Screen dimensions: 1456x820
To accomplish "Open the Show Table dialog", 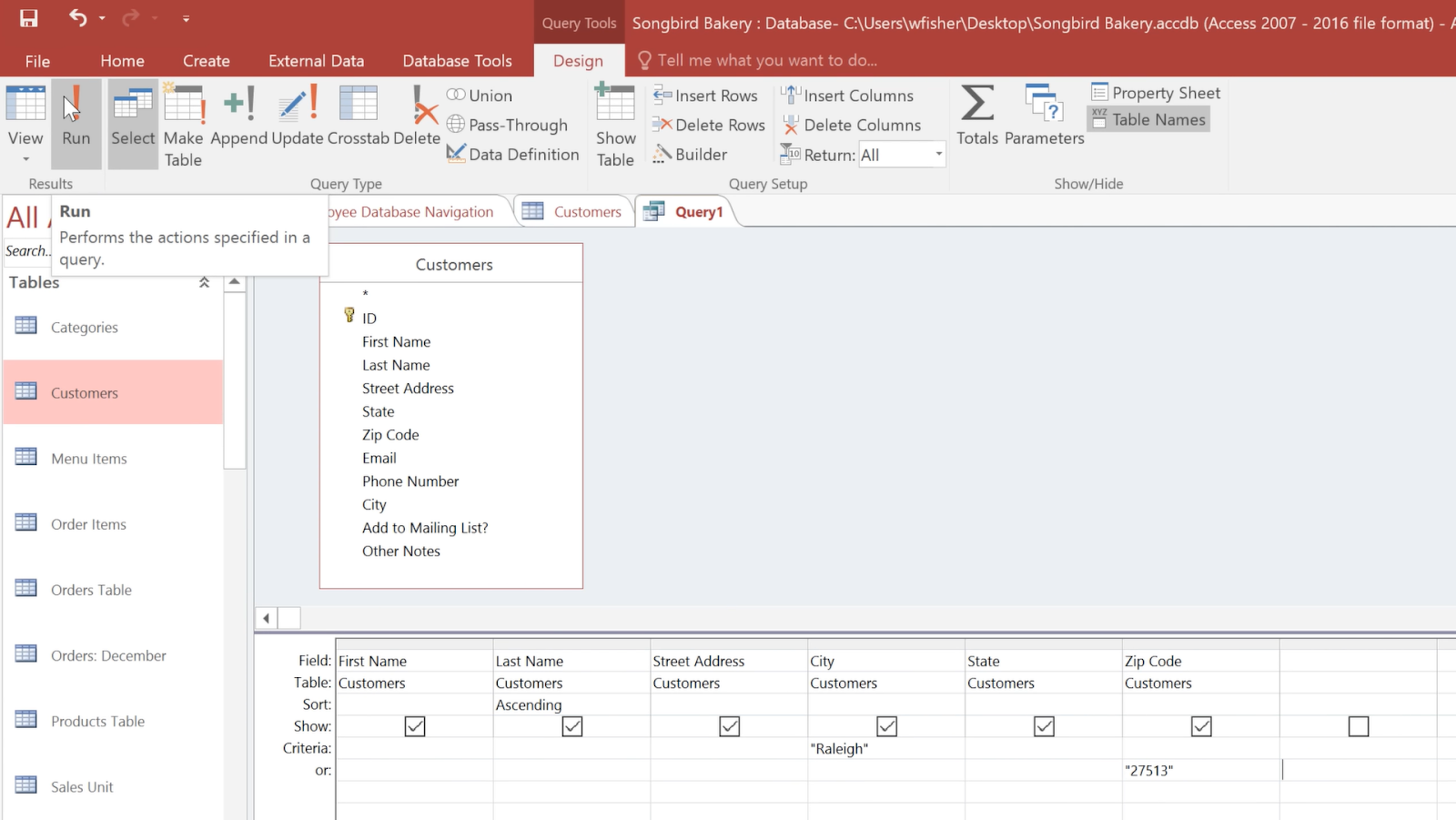I will pos(614,123).
